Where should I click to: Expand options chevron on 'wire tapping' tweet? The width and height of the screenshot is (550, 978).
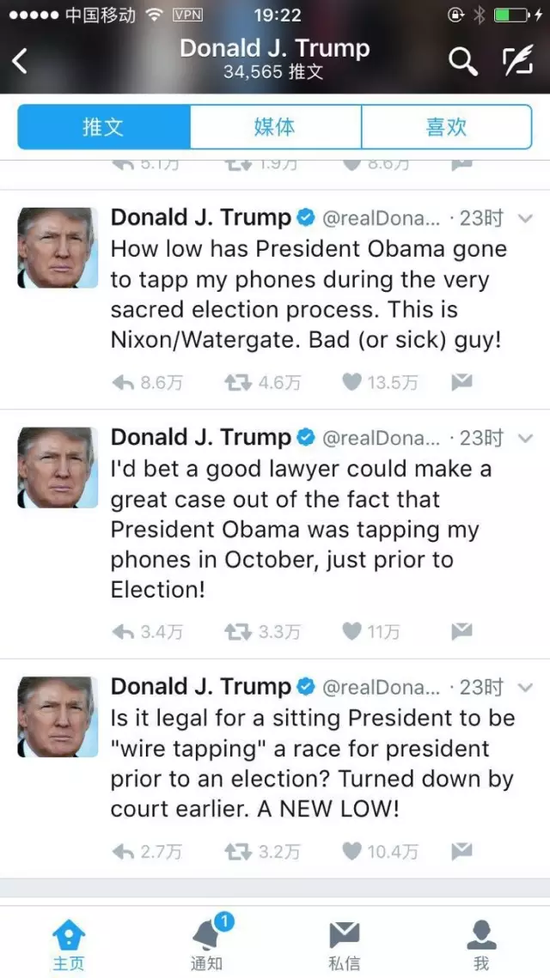[526, 687]
